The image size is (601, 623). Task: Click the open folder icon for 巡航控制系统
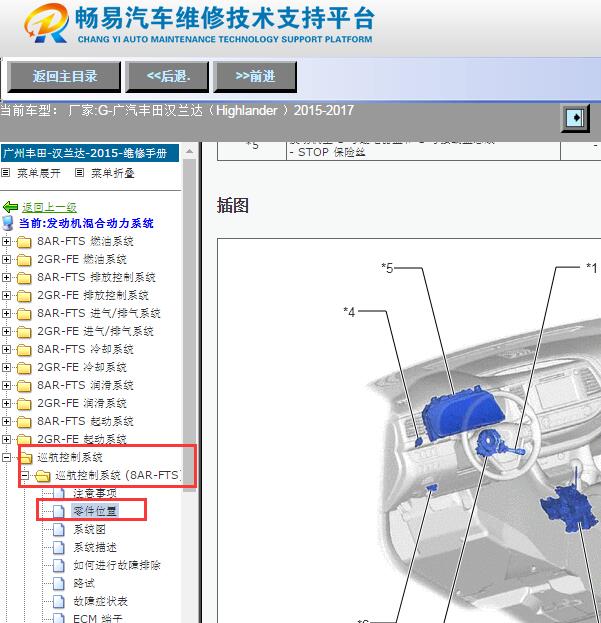pos(26,458)
